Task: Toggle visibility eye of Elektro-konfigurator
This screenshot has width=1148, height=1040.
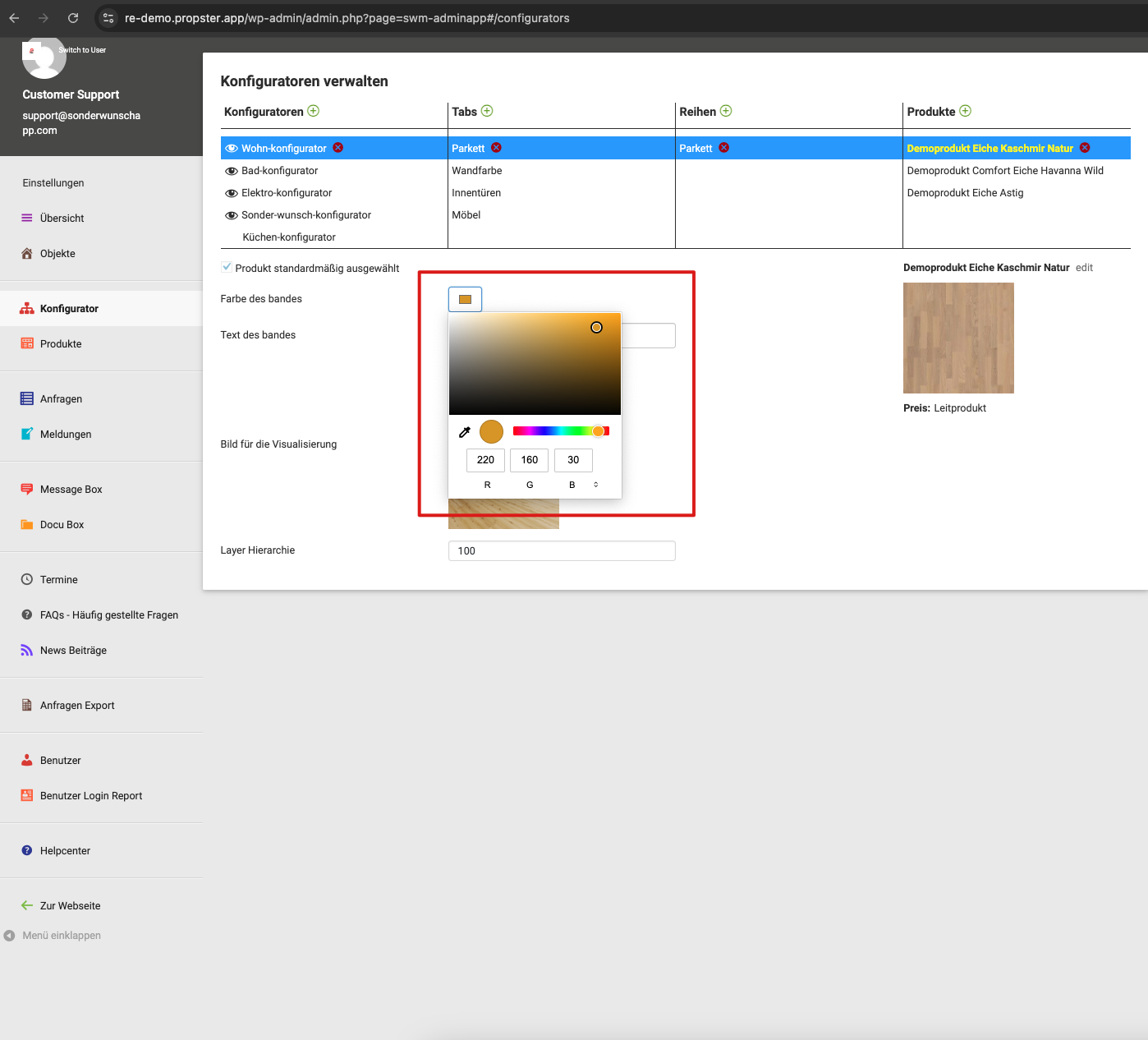Action: coord(232,193)
